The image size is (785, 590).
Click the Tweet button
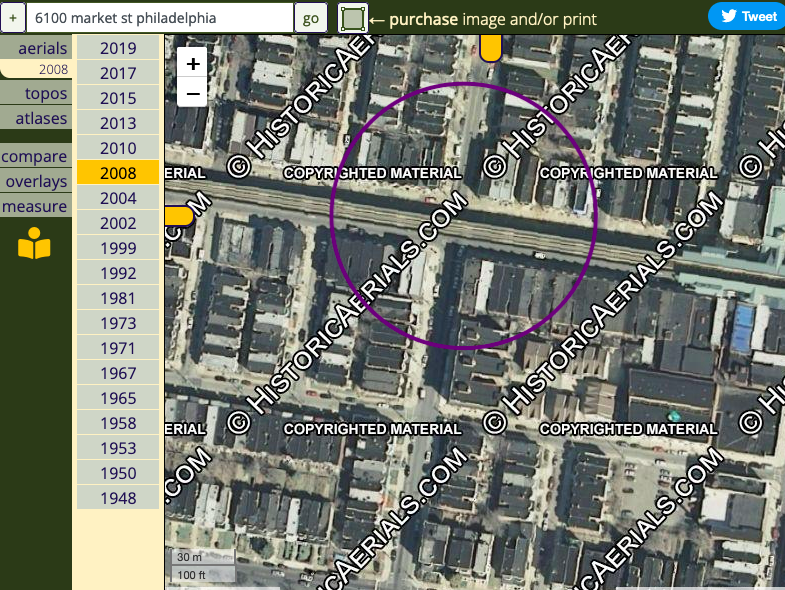[747, 16]
